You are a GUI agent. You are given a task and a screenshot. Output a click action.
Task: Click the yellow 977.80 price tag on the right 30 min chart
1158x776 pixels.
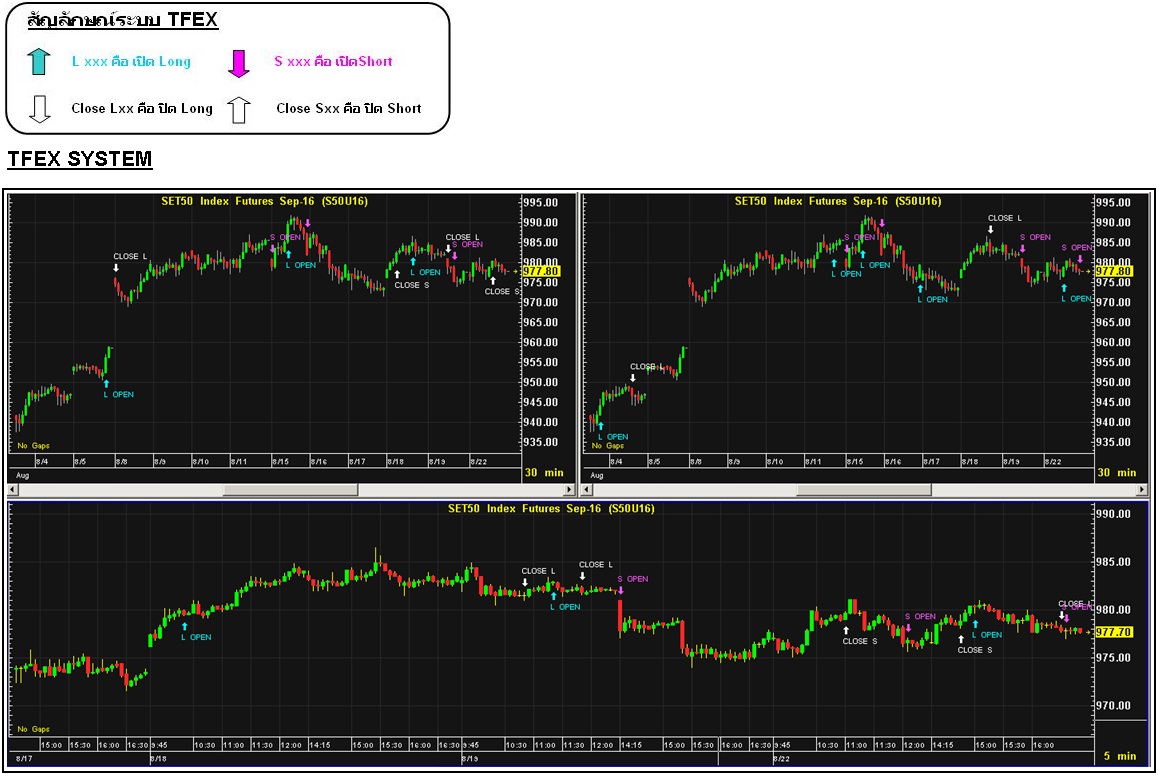point(1113,272)
